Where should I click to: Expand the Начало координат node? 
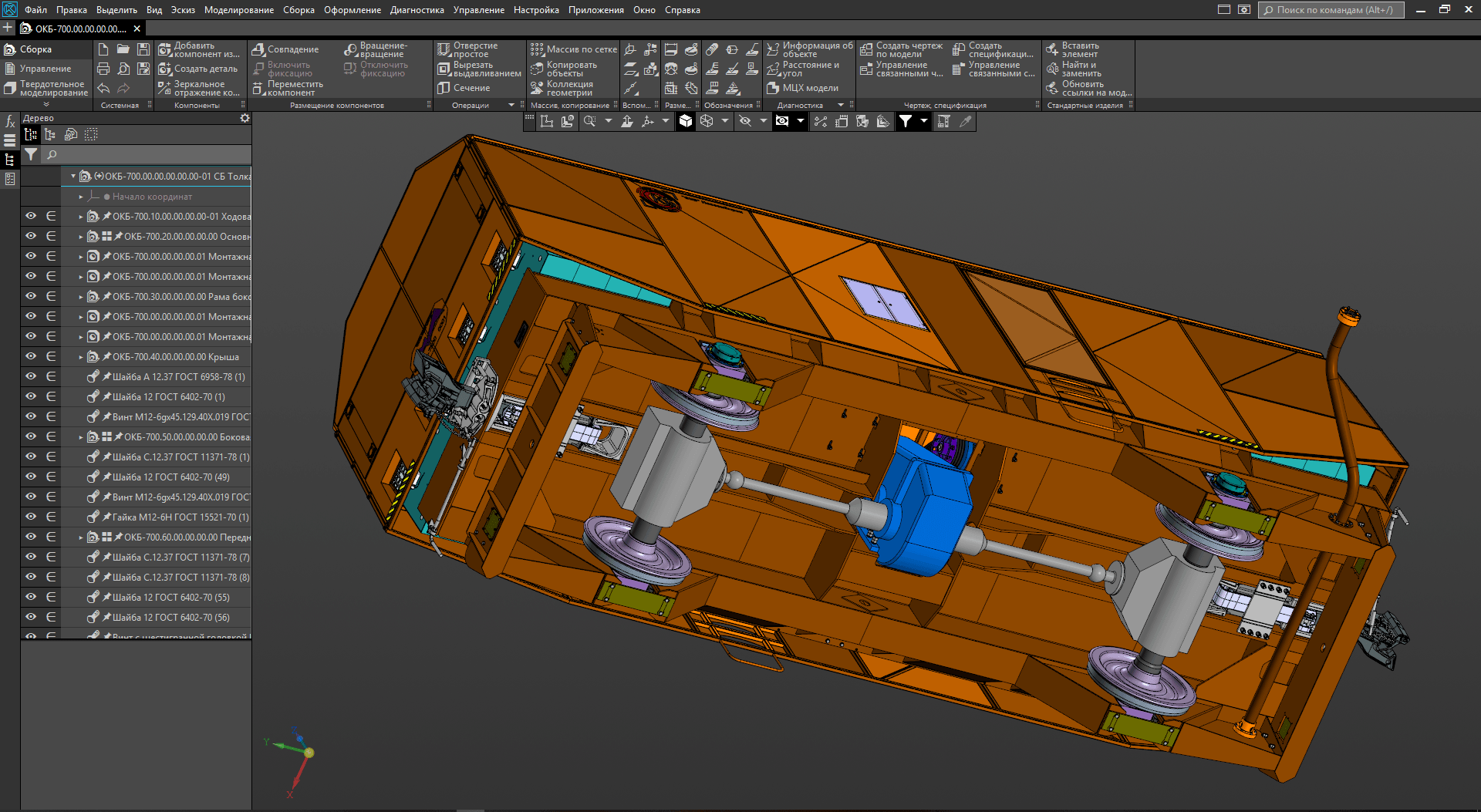pyautogui.click(x=81, y=197)
